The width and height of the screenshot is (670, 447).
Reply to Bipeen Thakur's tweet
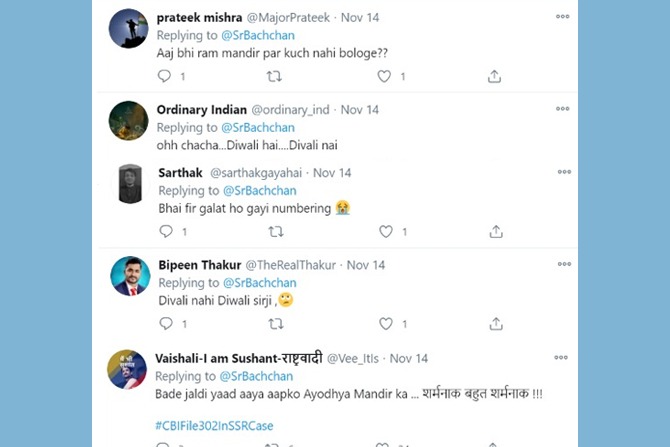165,324
